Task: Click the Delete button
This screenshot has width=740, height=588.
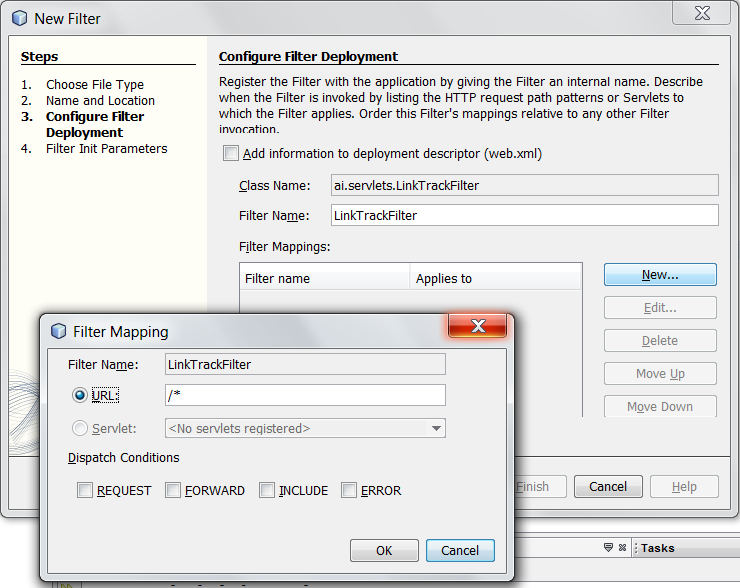Action: (660, 341)
